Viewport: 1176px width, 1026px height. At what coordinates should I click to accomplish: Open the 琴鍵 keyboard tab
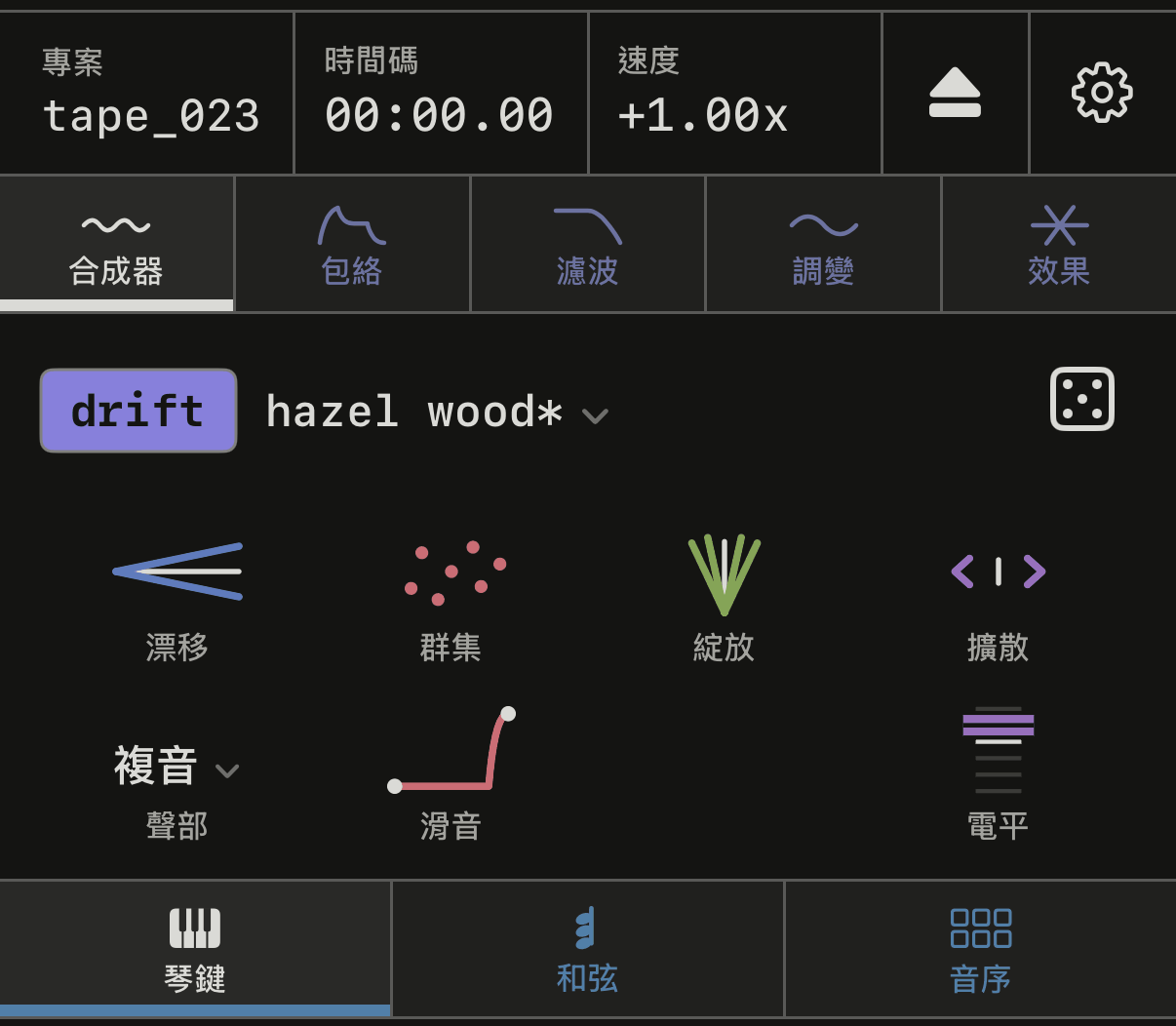[x=195, y=949]
